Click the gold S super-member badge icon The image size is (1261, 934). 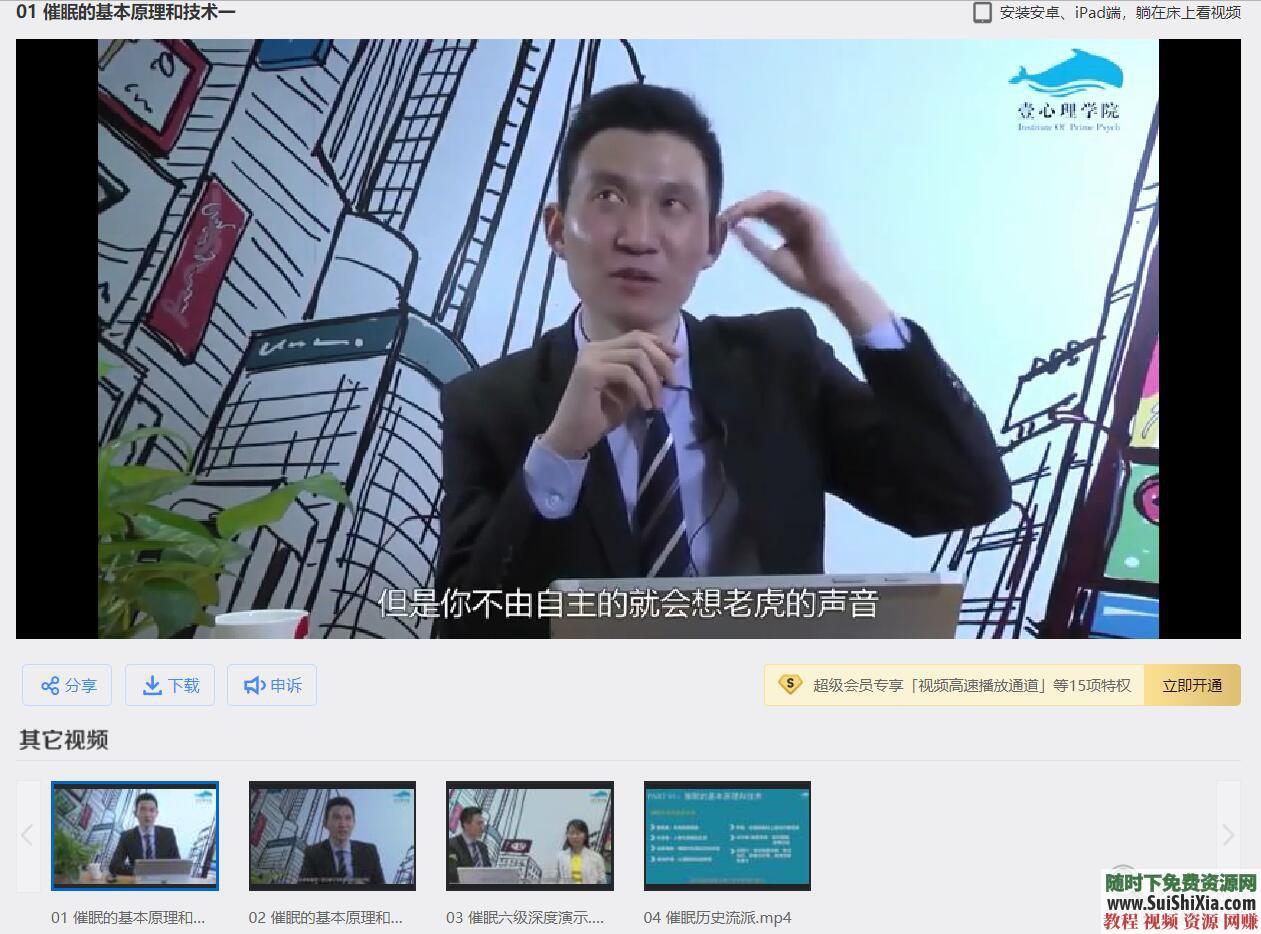[790, 684]
